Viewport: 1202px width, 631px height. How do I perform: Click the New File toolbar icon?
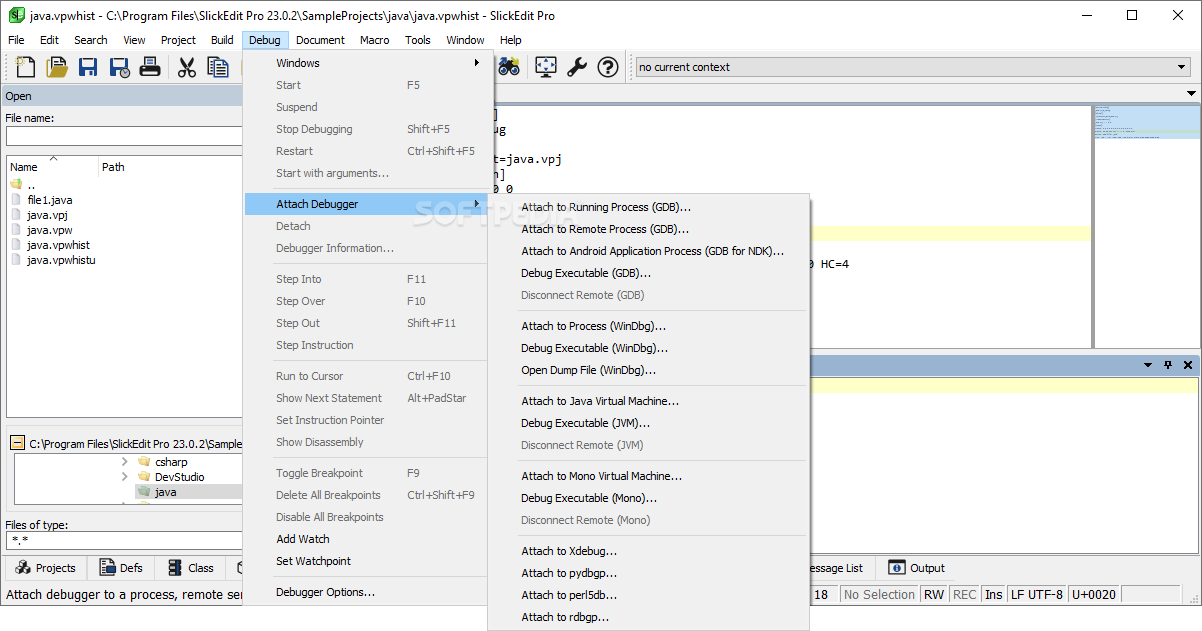coord(26,67)
